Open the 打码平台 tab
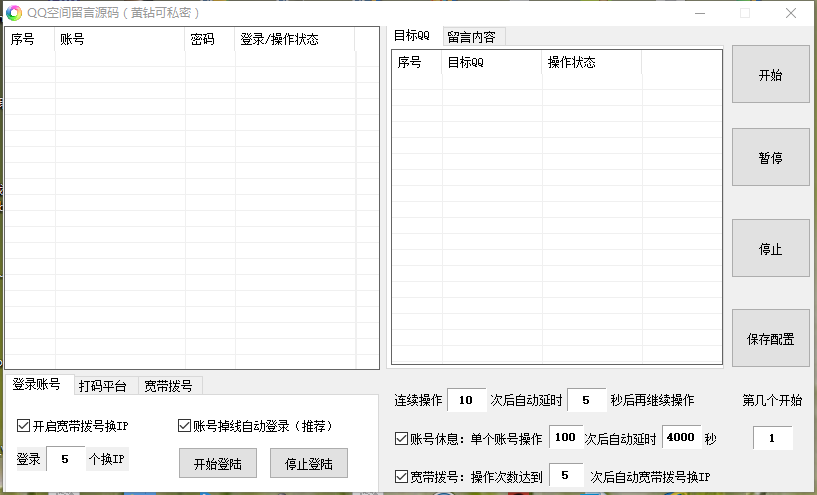Viewport: 817px width, 495px height. [x=106, y=386]
